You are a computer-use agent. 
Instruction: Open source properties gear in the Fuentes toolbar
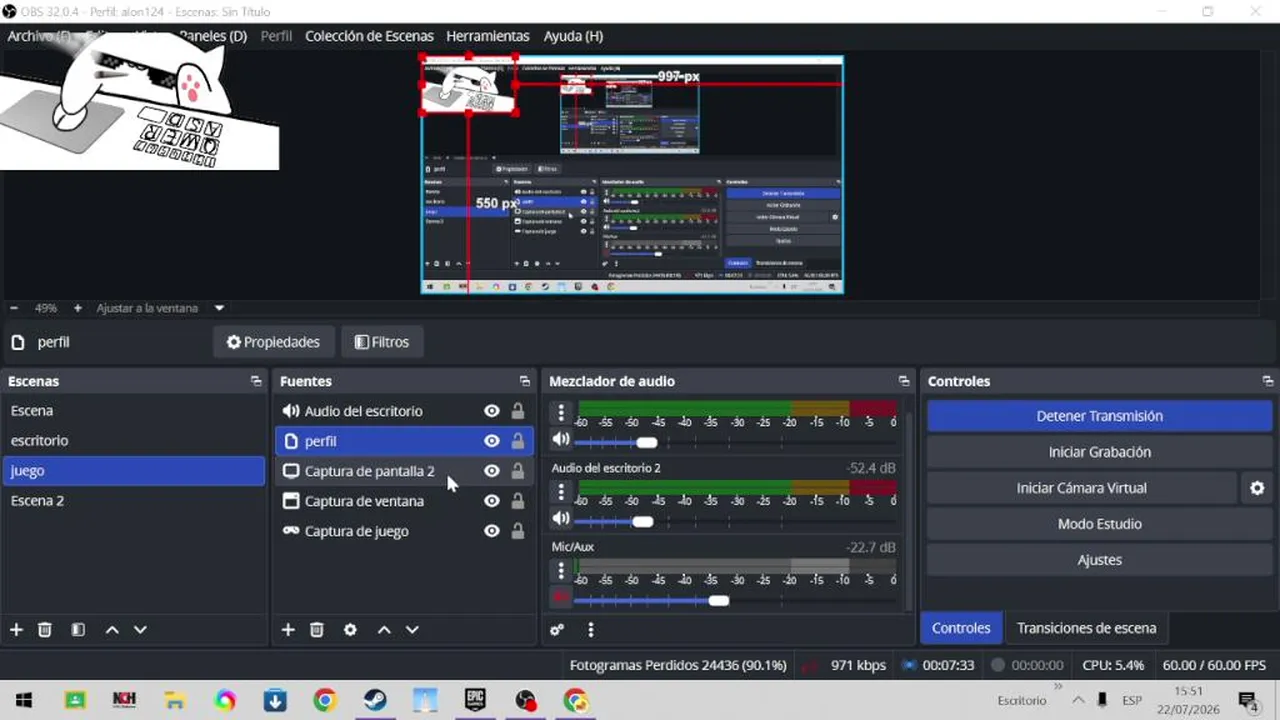[350, 630]
